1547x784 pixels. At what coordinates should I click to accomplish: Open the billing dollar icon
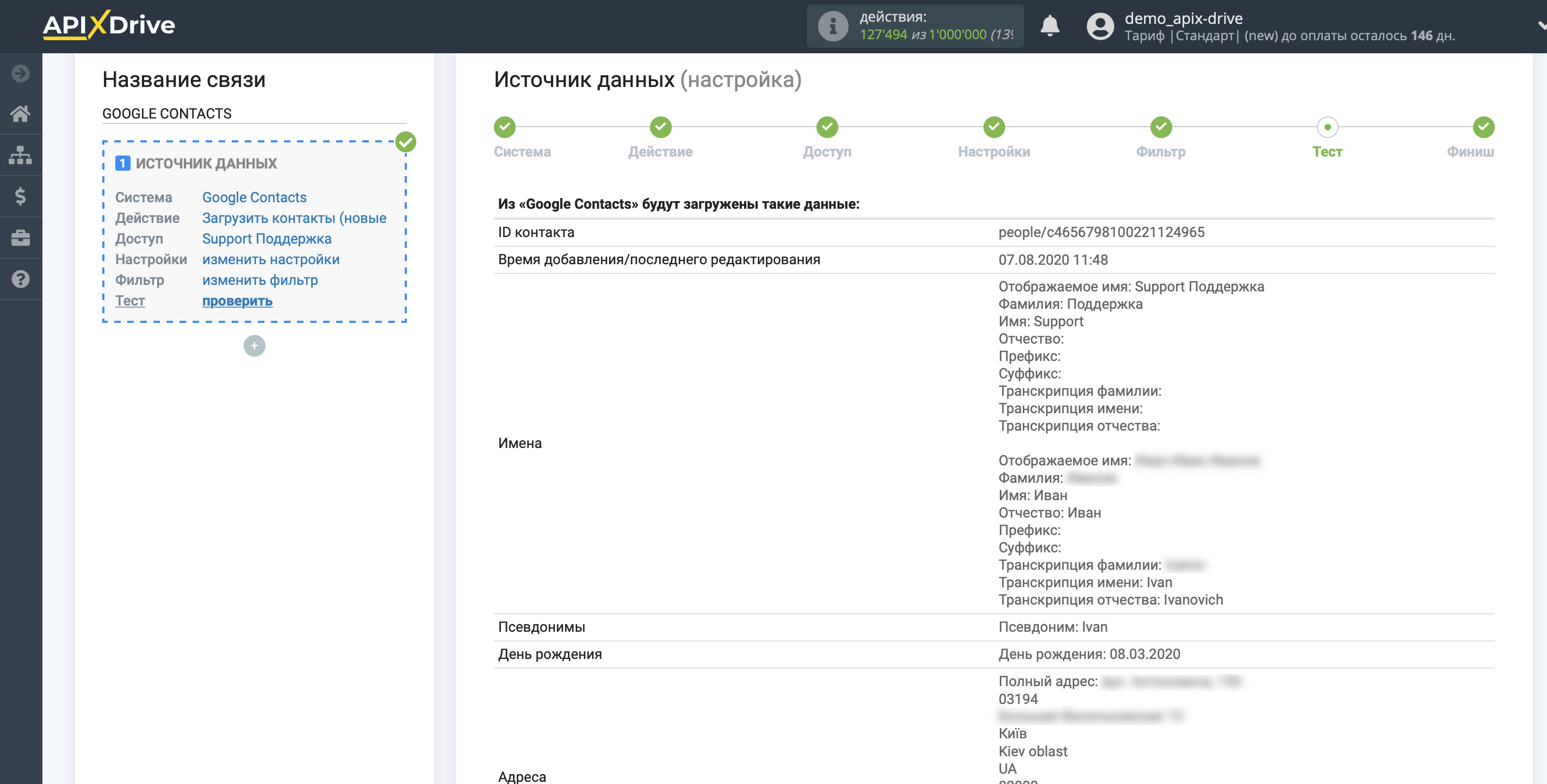[21, 196]
